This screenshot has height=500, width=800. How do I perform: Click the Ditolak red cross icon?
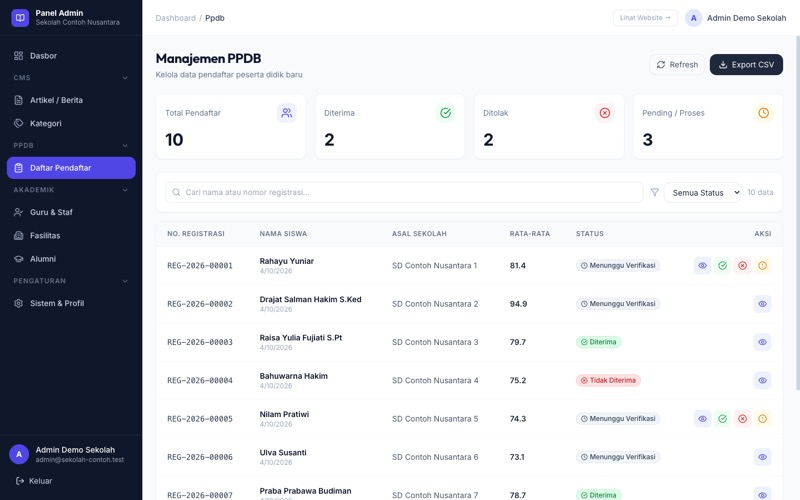click(605, 113)
